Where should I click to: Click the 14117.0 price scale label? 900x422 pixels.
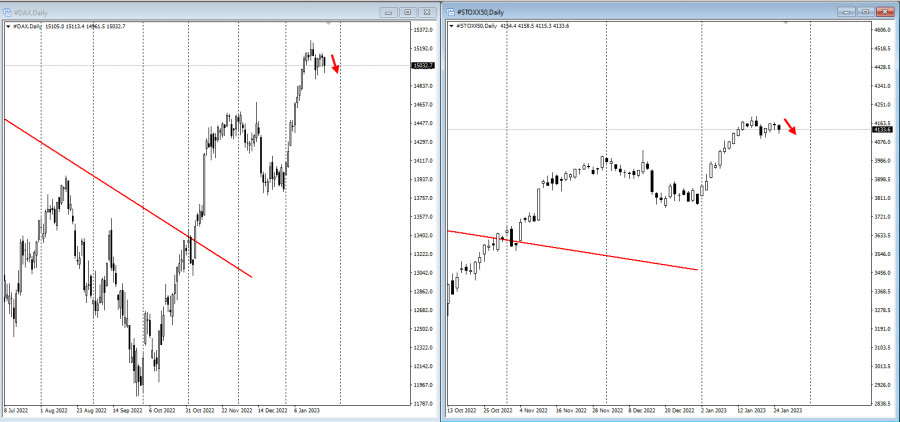[x=423, y=161]
